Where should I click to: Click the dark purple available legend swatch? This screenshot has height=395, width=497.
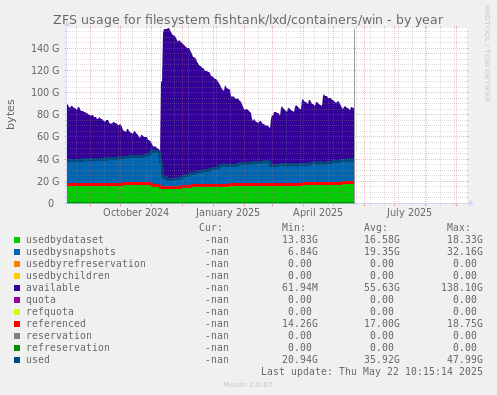point(17,288)
